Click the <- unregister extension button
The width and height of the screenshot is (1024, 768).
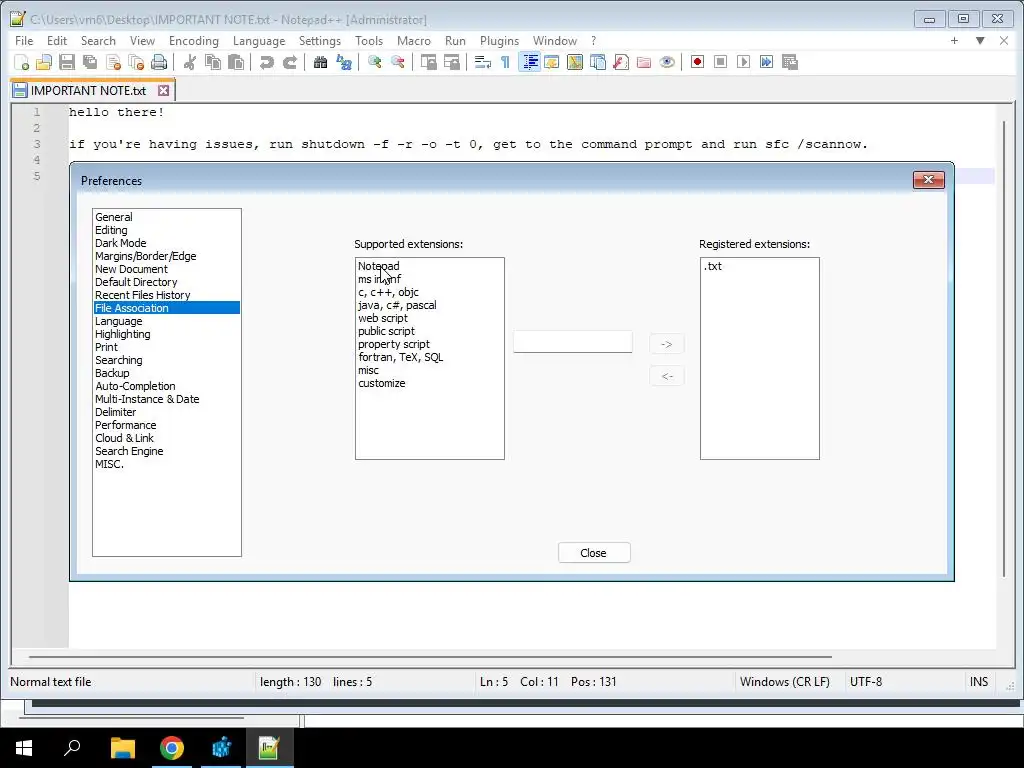point(667,376)
